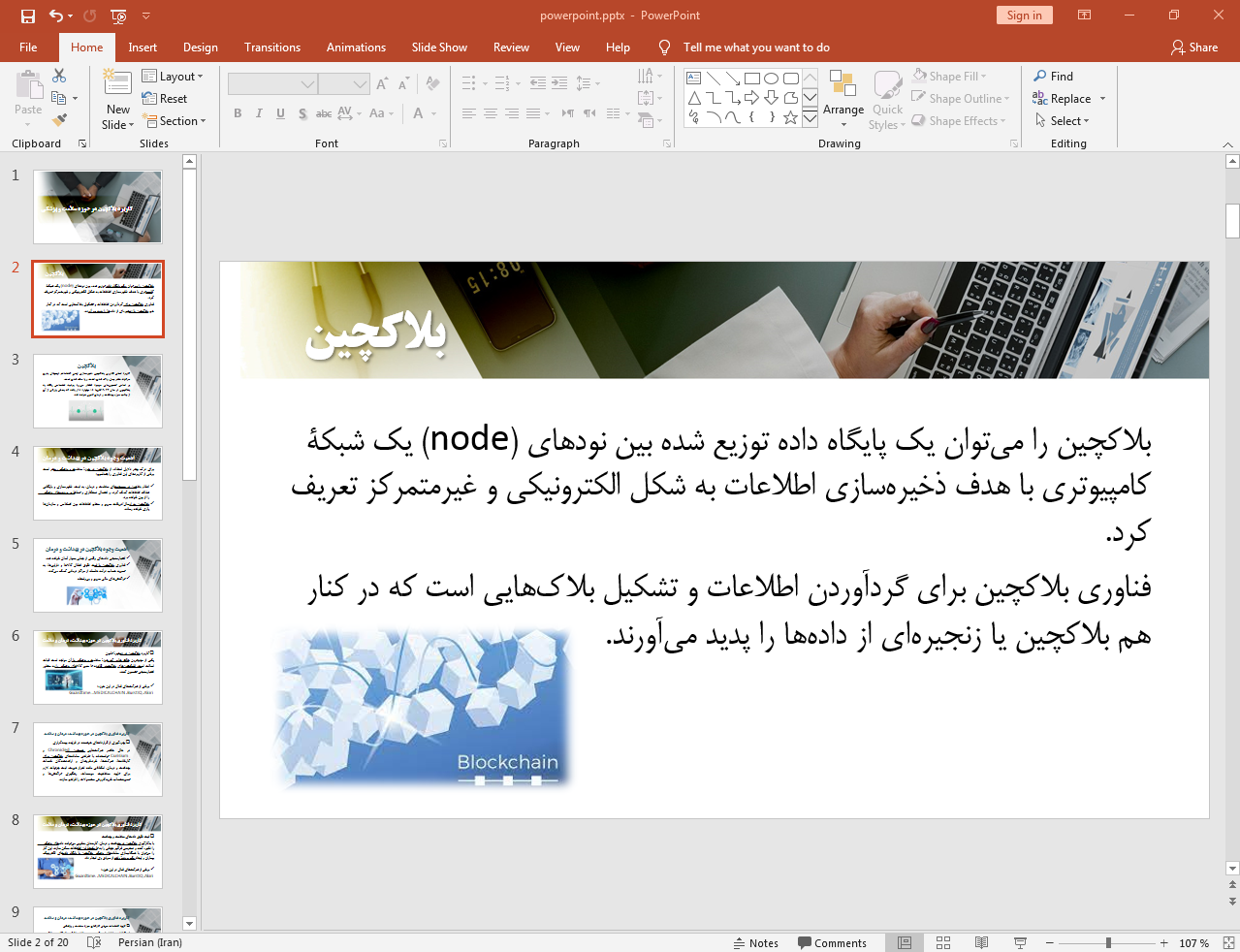The width and height of the screenshot is (1240, 952).
Task: Click the Reset slide button
Action: 165,99
